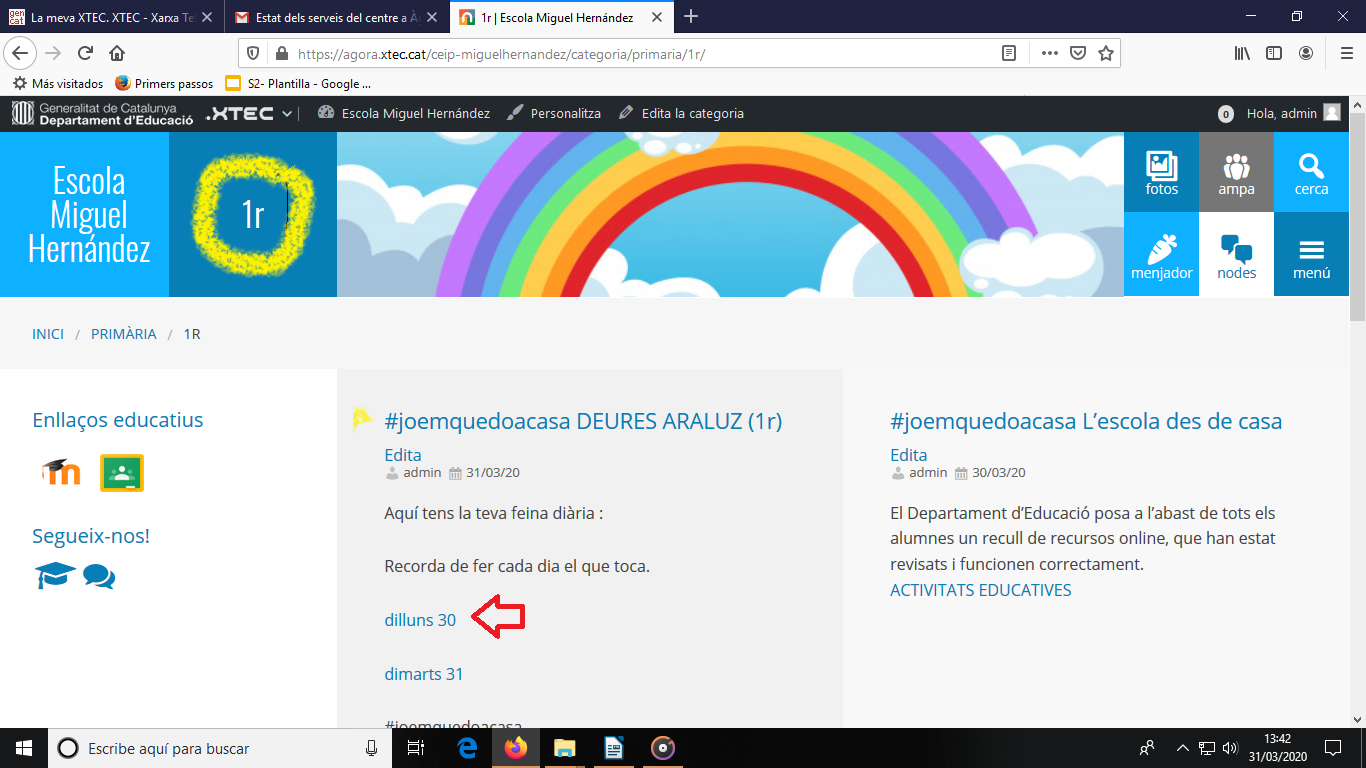Screen dimensions: 1366x768
Task: Bookmark this page with star icon
Action: click(1105, 53)
